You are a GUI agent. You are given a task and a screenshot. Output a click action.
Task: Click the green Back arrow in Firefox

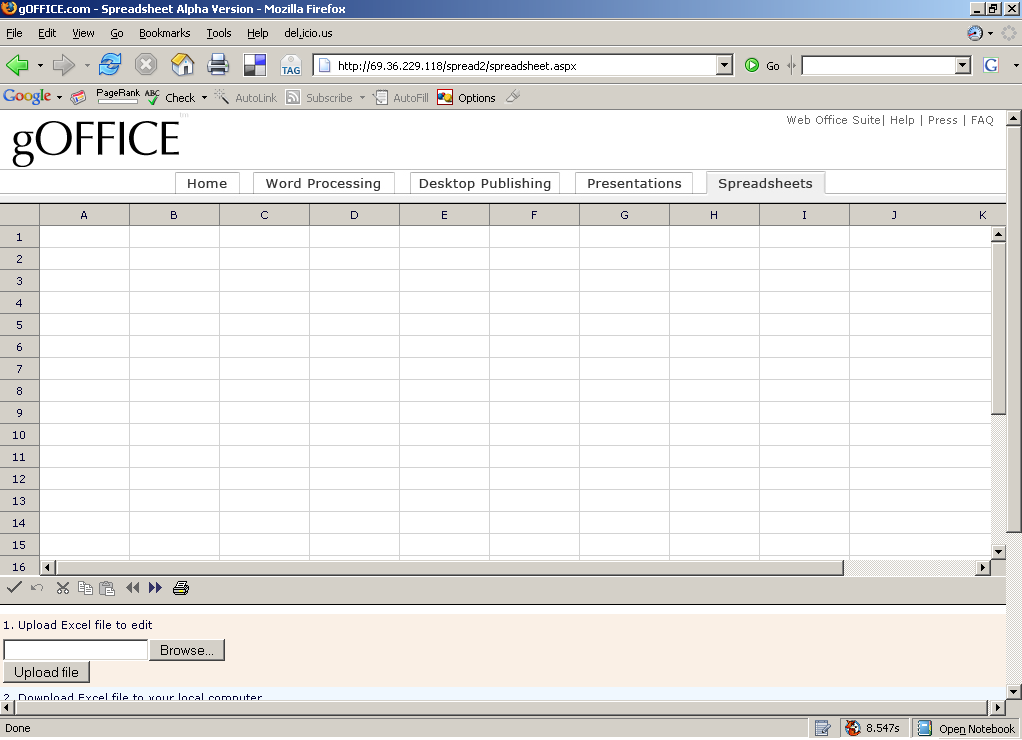(18, 65)
